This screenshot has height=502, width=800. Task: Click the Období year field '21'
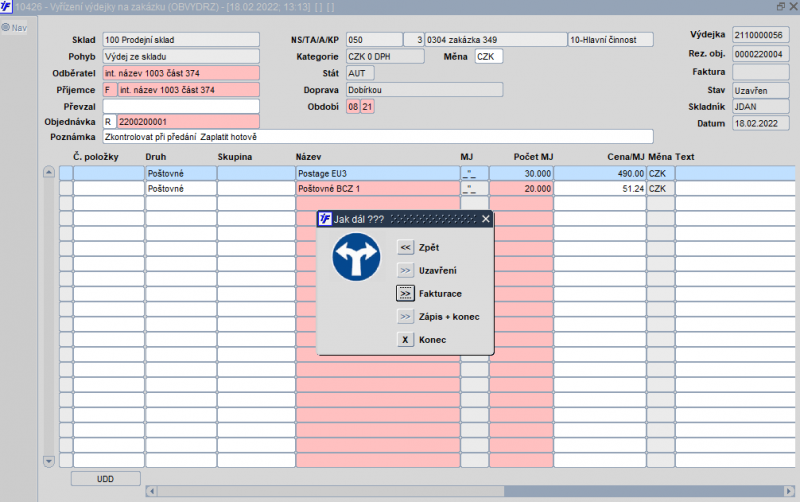[x=367, y=107]
